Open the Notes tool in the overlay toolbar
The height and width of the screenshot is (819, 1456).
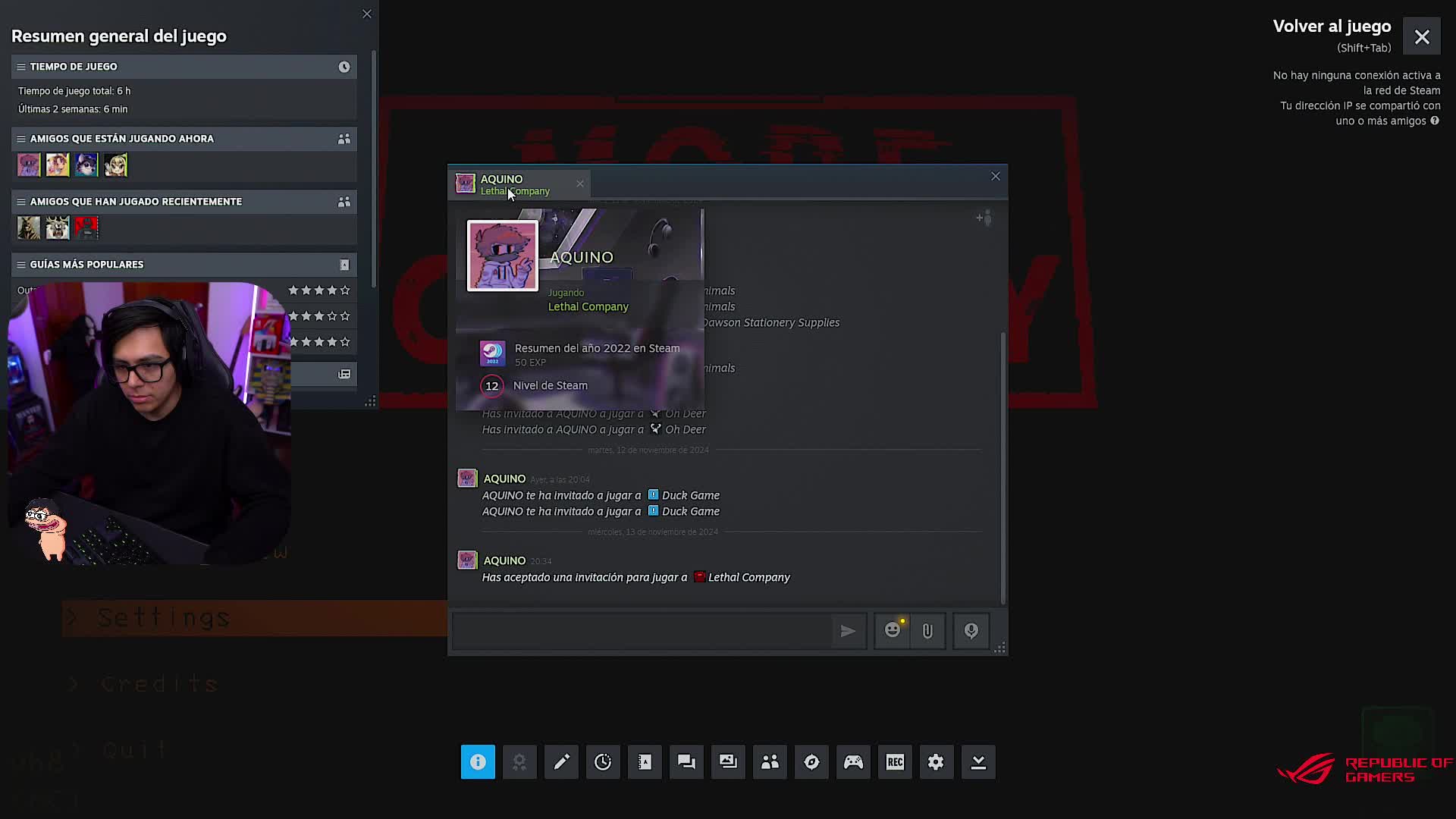pos(561,762)
